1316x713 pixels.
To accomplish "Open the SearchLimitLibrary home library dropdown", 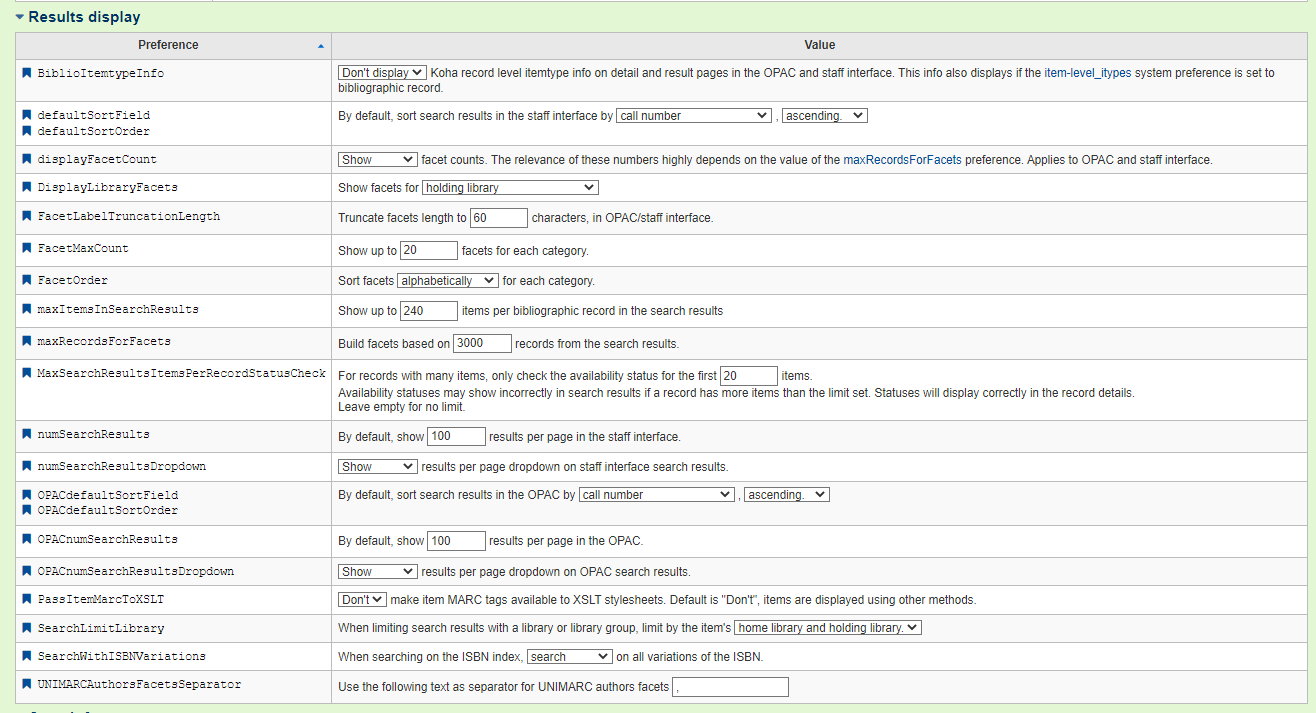I will pyautogui.click(x=827, y=628).
